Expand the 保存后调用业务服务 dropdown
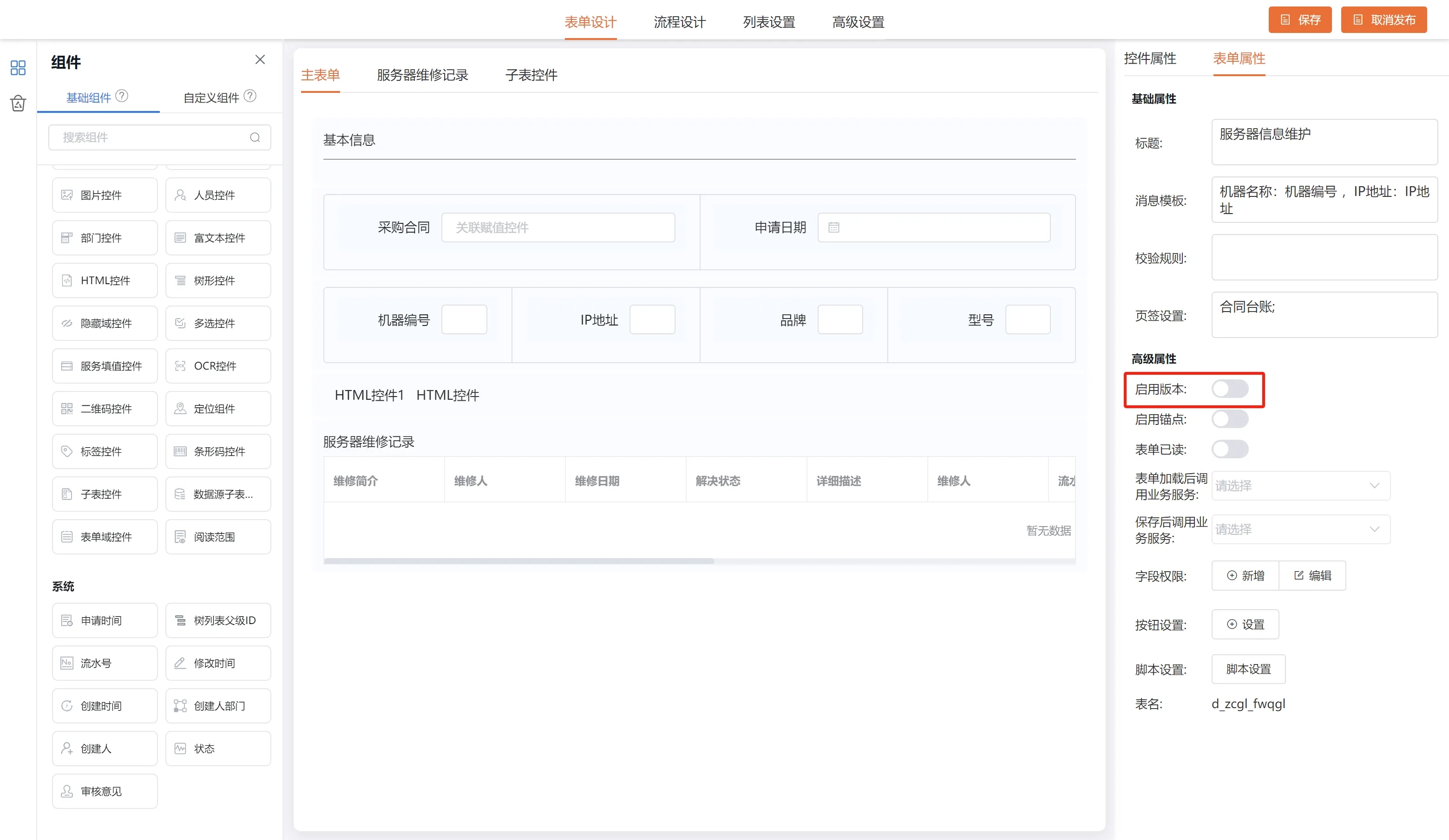This screenshot has height=840, width=1449. click(1301, 529)
